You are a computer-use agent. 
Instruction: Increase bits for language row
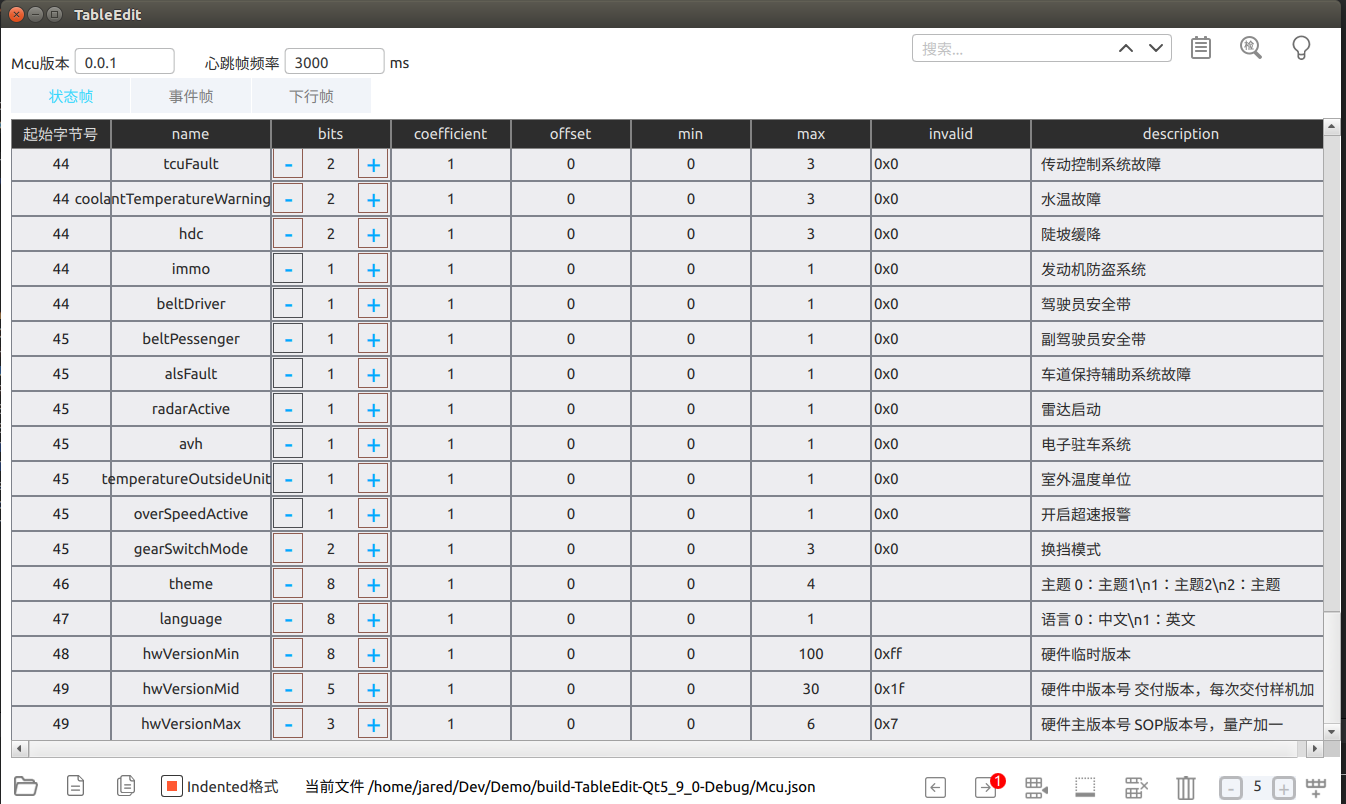coord(373,619)
